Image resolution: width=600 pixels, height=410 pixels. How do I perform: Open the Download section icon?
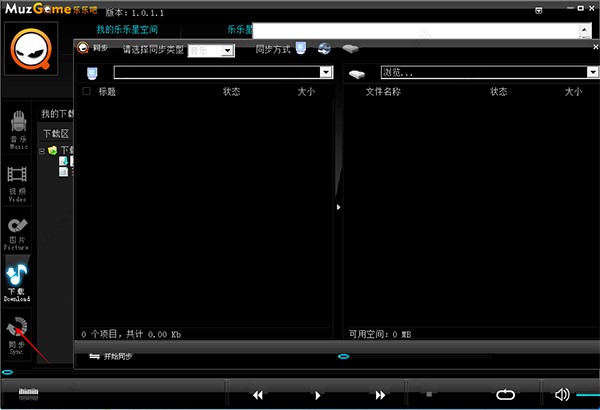click(x=17, y=282)
